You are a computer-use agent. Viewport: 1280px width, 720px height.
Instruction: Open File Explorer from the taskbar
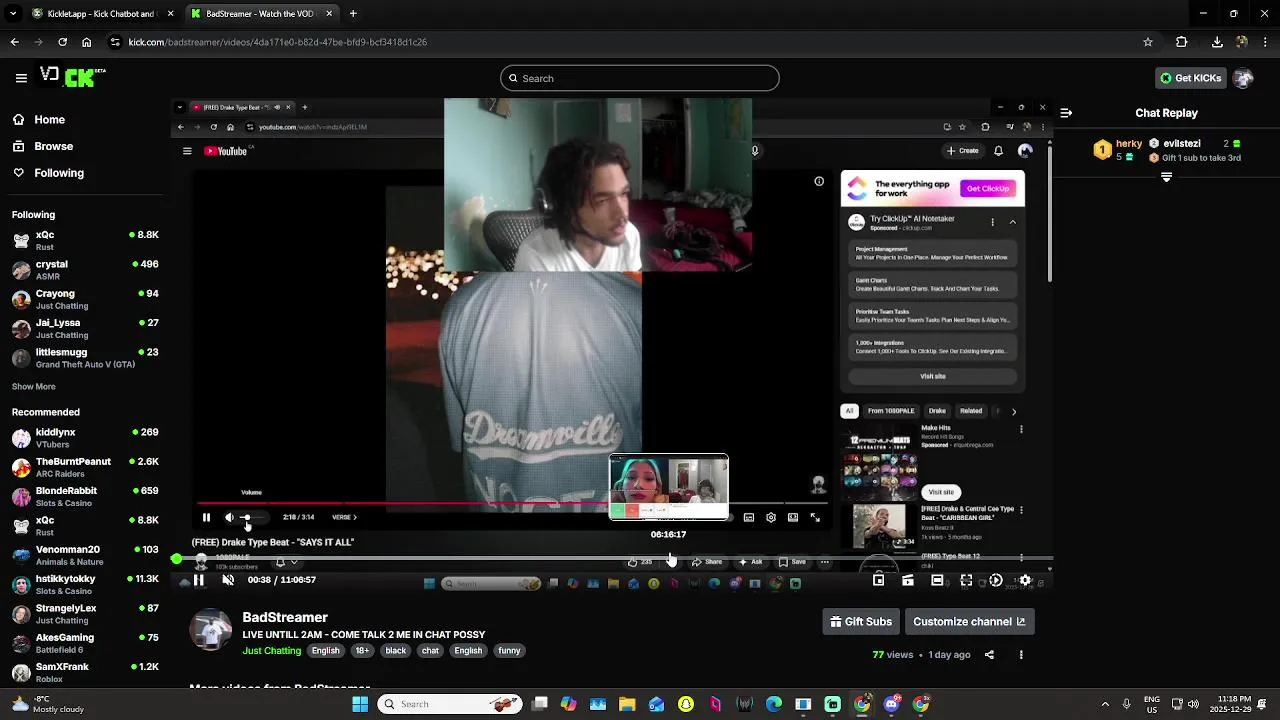tap(627, 704)
